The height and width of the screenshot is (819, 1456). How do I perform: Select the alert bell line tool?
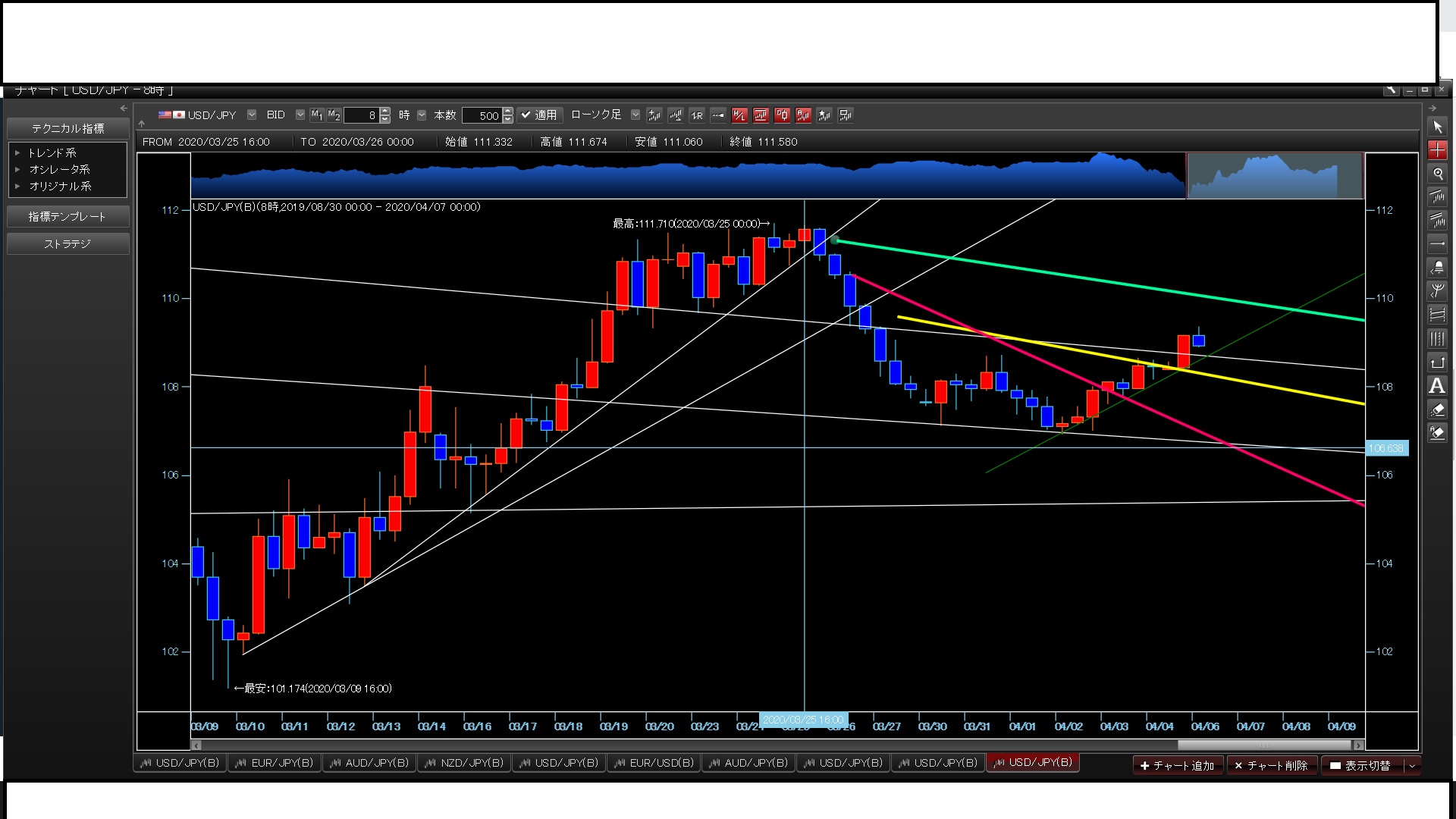tap(1437, 268)
